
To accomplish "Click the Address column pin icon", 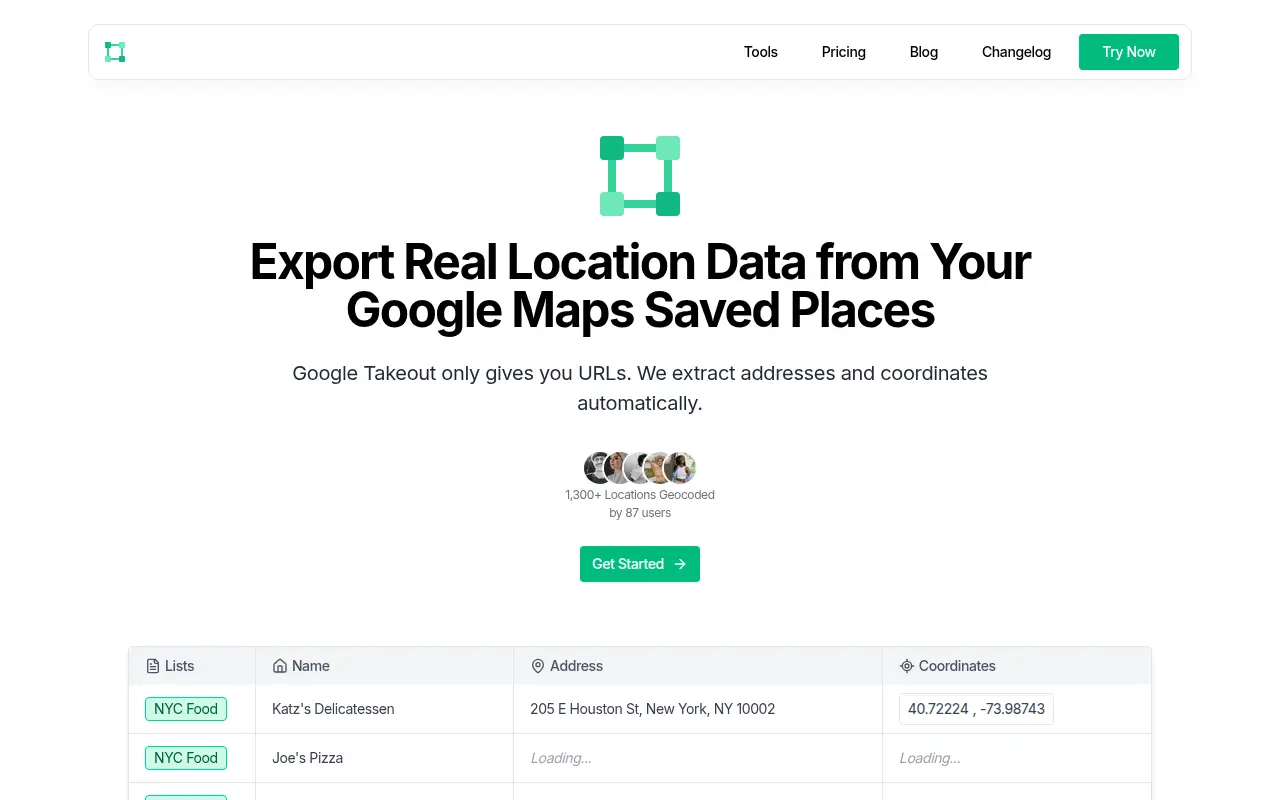I will (538, 666).
